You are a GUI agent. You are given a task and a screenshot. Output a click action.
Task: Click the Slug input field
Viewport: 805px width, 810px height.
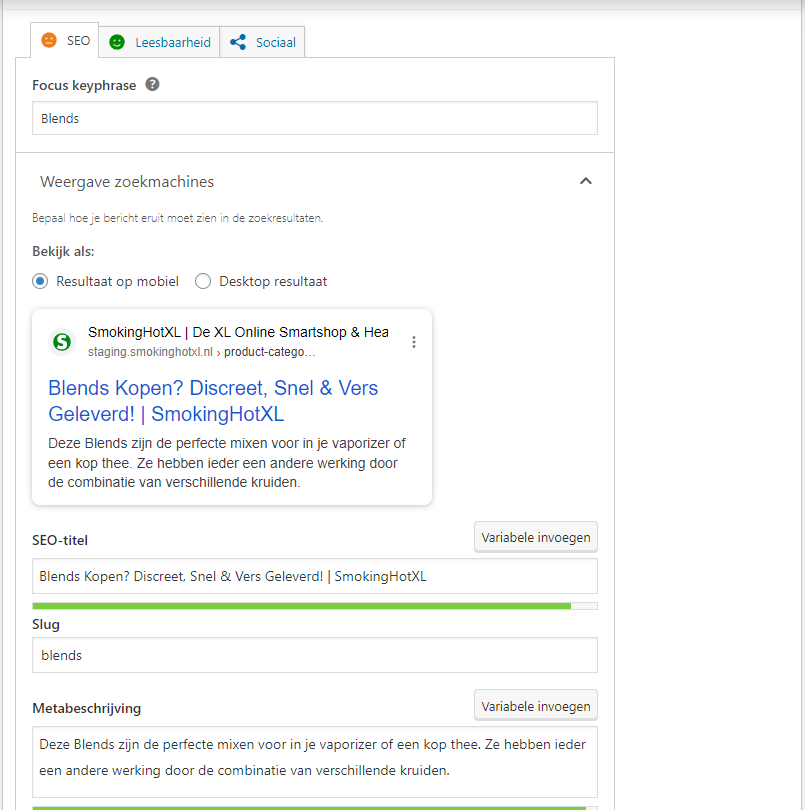pos(315,655)
